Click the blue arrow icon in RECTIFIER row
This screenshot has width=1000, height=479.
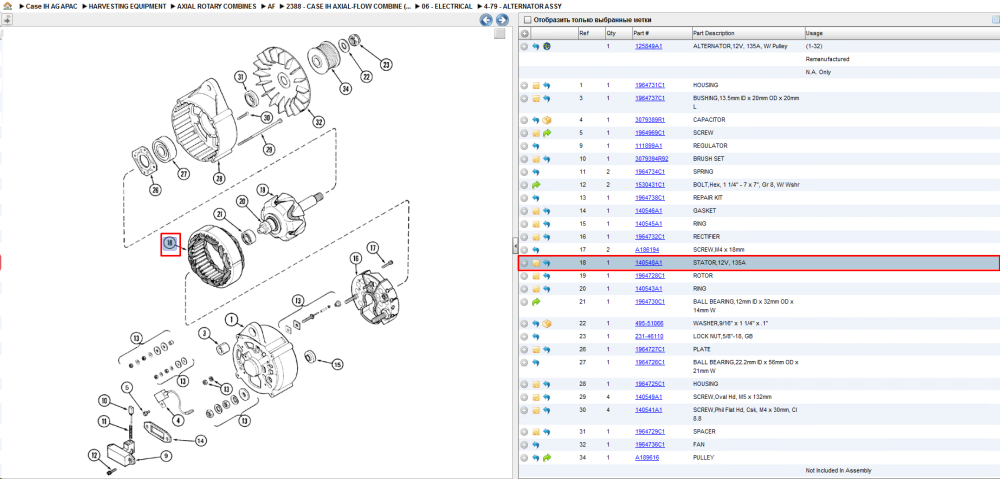(x=547, y=237)
